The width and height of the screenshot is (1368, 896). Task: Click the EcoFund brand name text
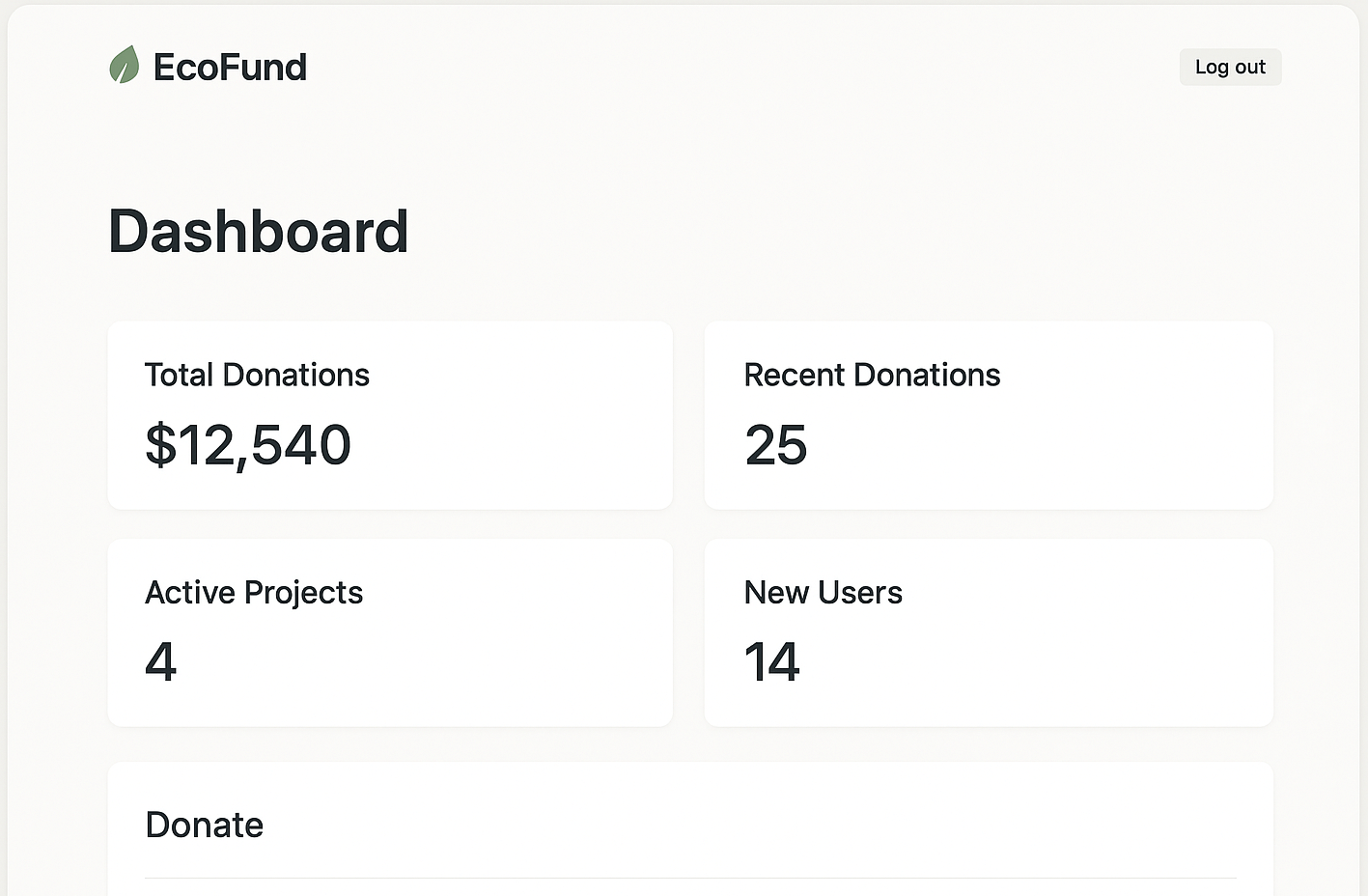[230, 68]
